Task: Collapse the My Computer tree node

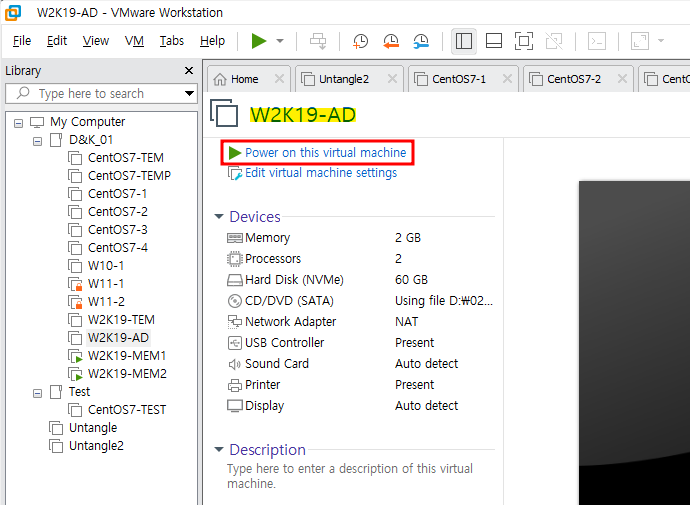Action: (18, 123)
